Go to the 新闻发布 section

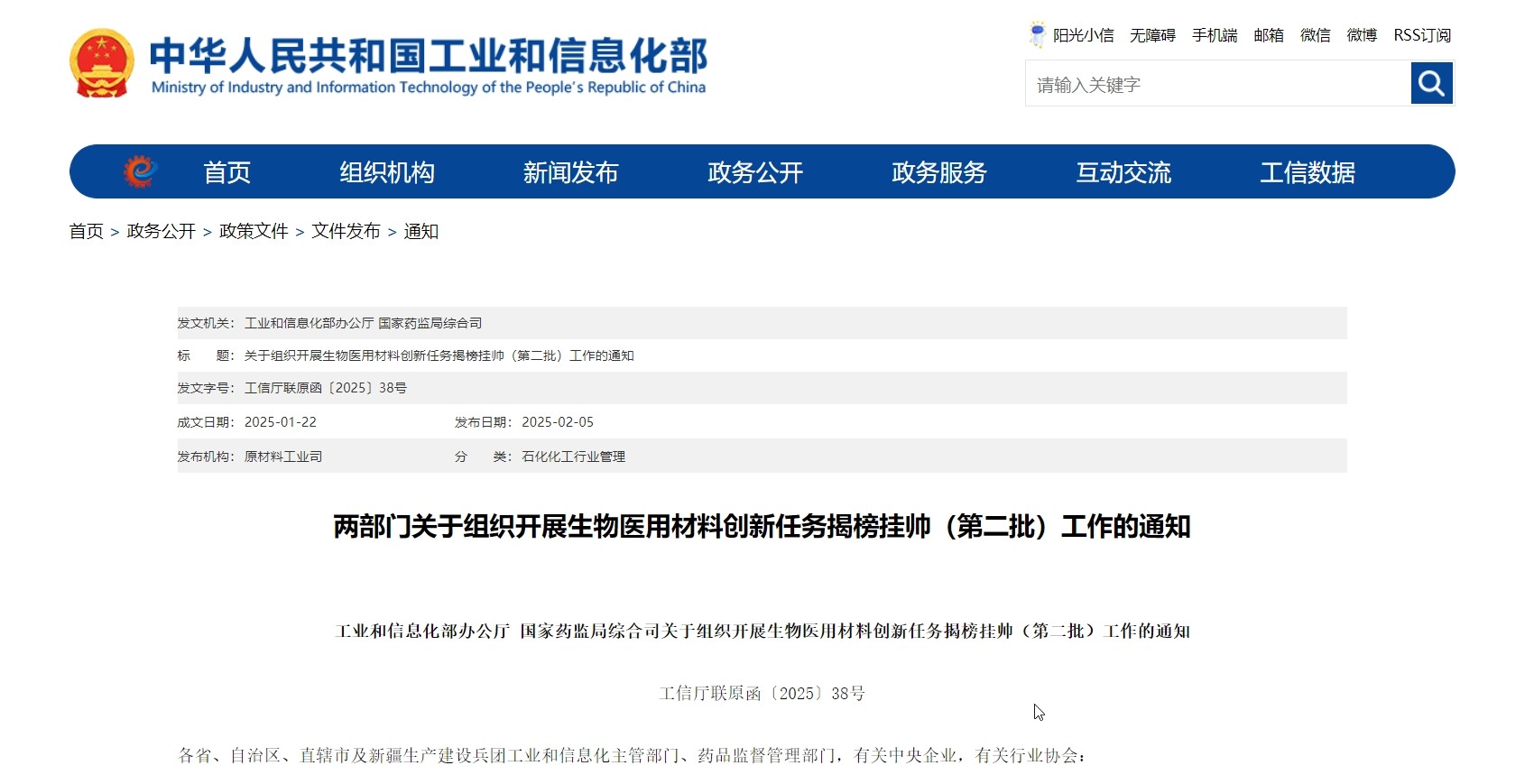(x=570, y=172)
